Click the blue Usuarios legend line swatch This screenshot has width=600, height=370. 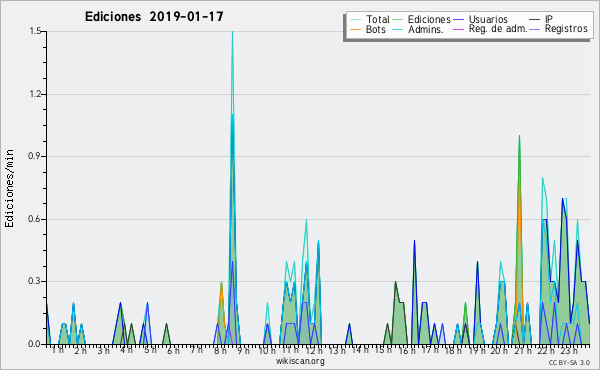tap(458, 20)
